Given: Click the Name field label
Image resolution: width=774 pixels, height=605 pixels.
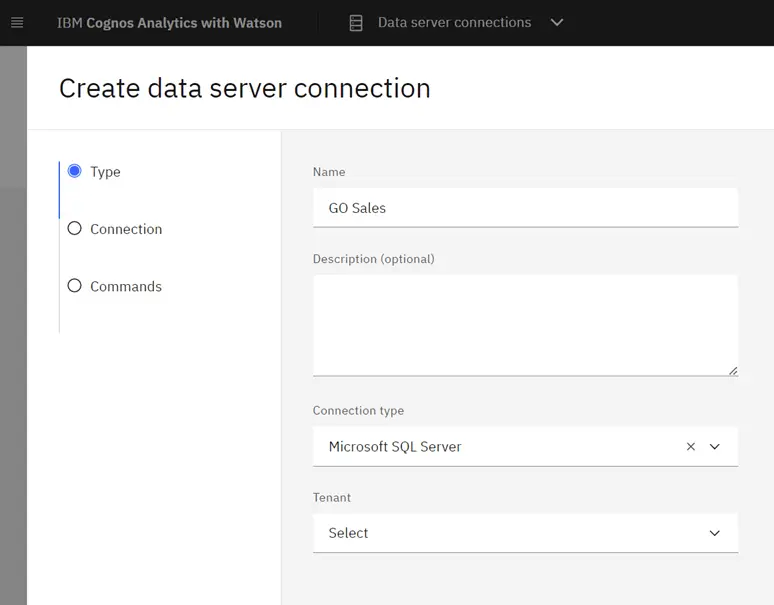Looking at the screenshot, I should pos(329,172).
